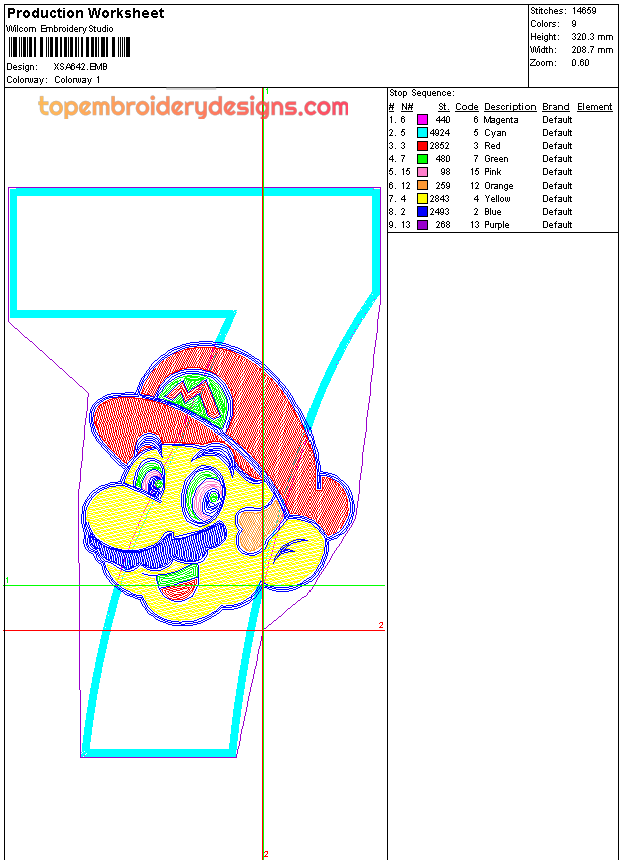Click the Mario face embroidery preview

(218, 484)
